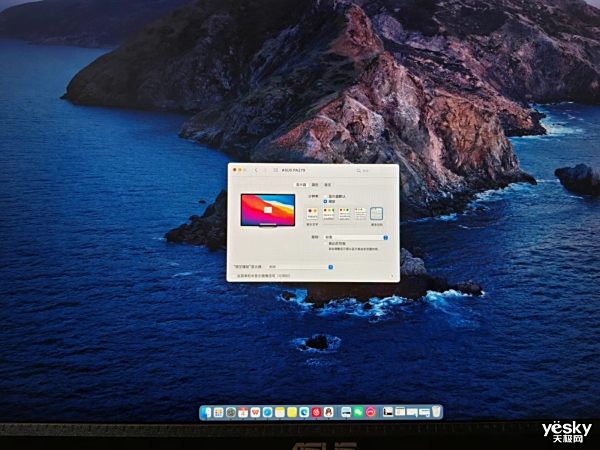Viewport: 600px width, 450px height.
Task: Click the search field in preferences window
Action: click(x=375, y=171)
